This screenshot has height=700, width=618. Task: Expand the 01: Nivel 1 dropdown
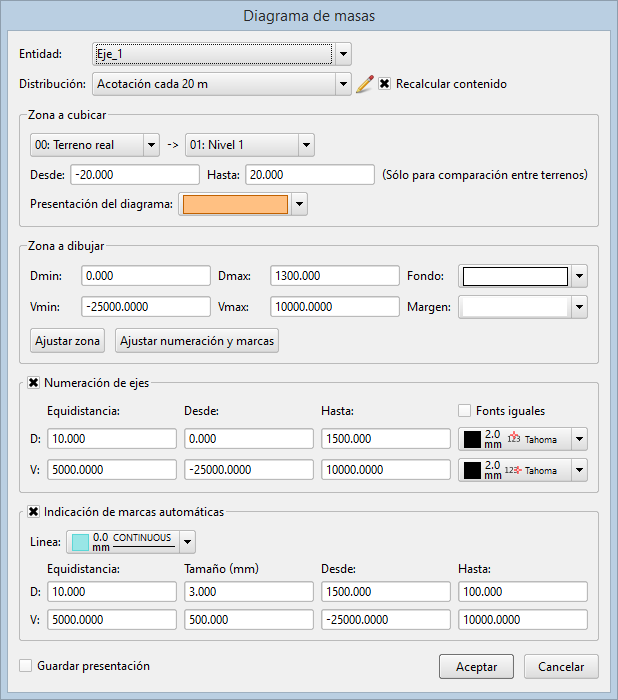[306, 145]
